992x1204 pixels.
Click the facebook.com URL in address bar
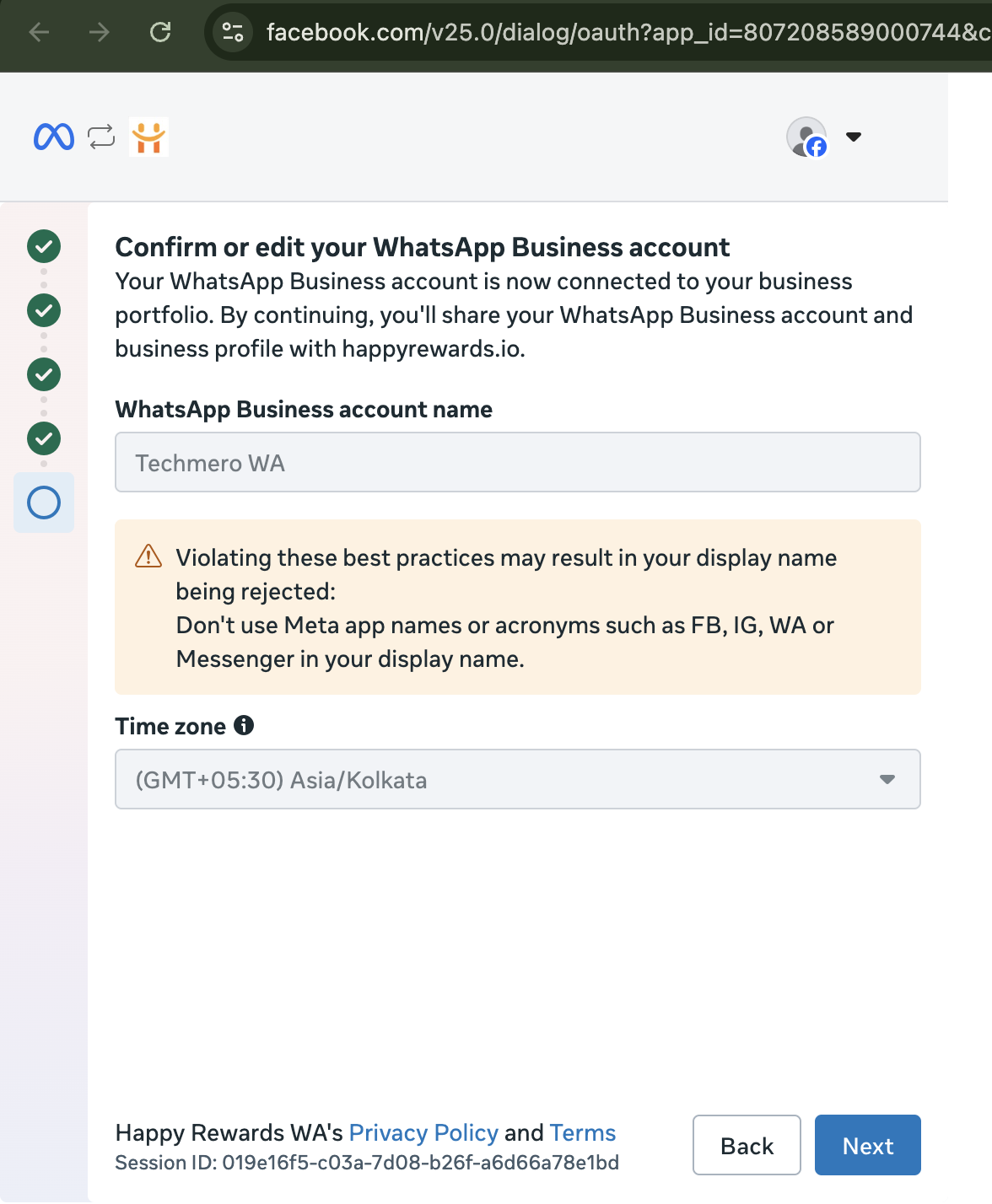click(628, 32)
